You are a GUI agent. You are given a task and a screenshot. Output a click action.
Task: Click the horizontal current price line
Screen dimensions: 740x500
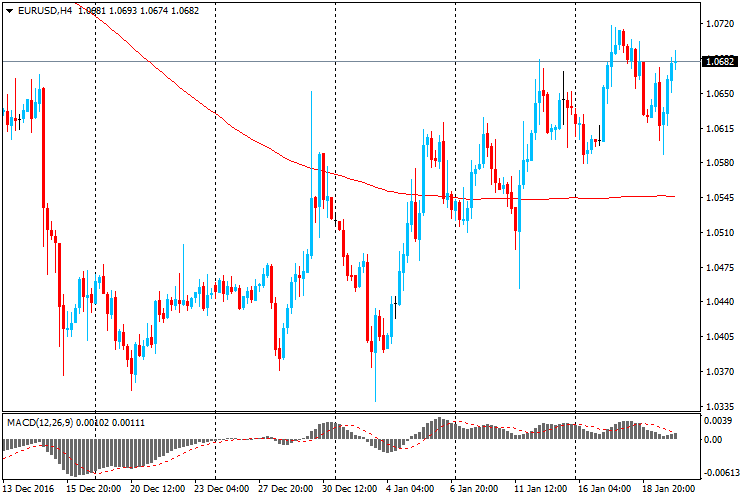(300, 62)
